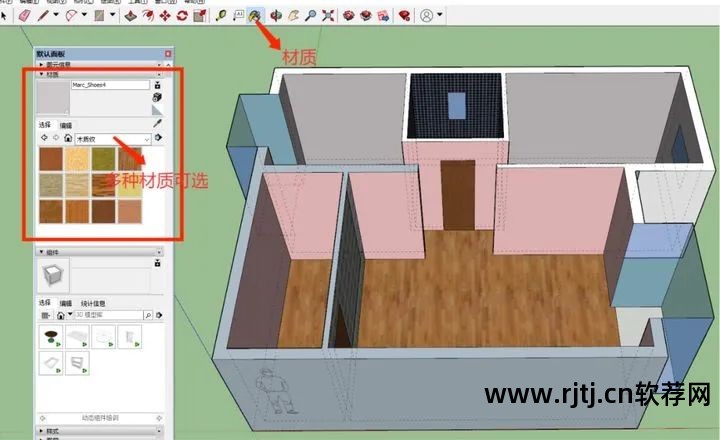Image resolution: width=720 pixels, height=440 pixels.
Task: Open the components navigation dropdown arrow
Action: pyautogui.click(x=70, y=315)
